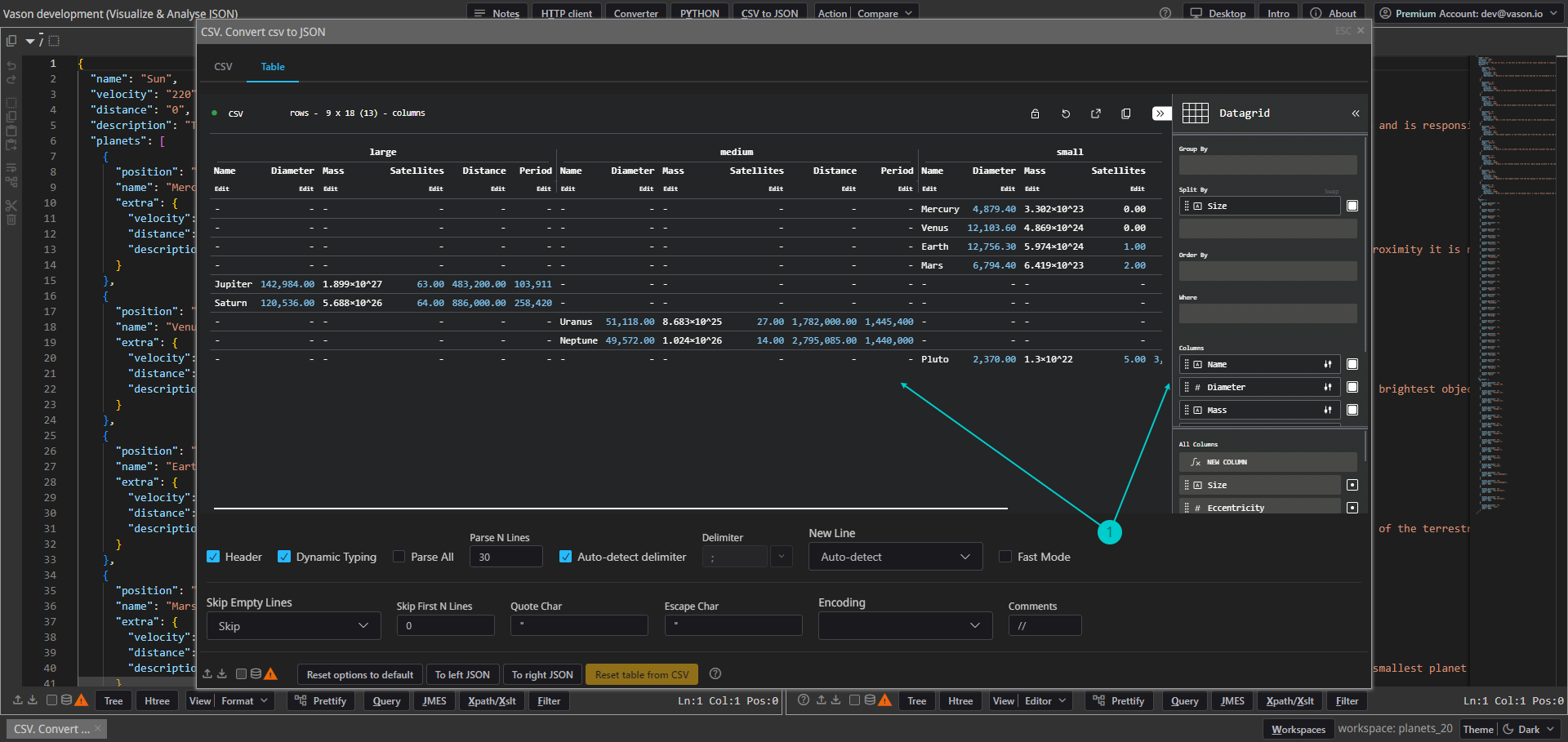Click Prettify in left editor toolbar
Viewport: 1568px width, 742px height.
pyautogui.click(x=321, y=700)
